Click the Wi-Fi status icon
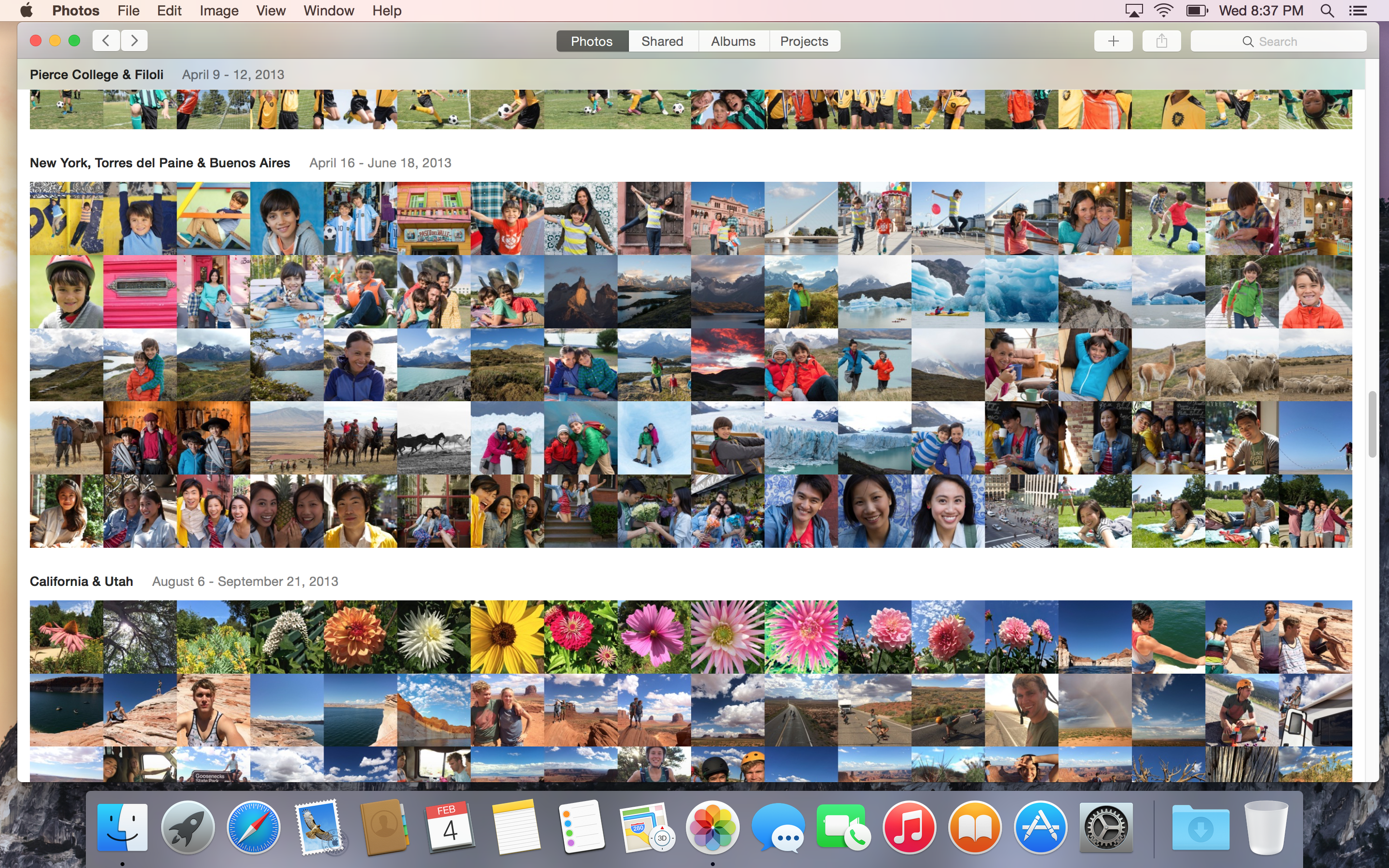Image resolution: width=1389 pixels, height=868 pixels. [1163, 11]
